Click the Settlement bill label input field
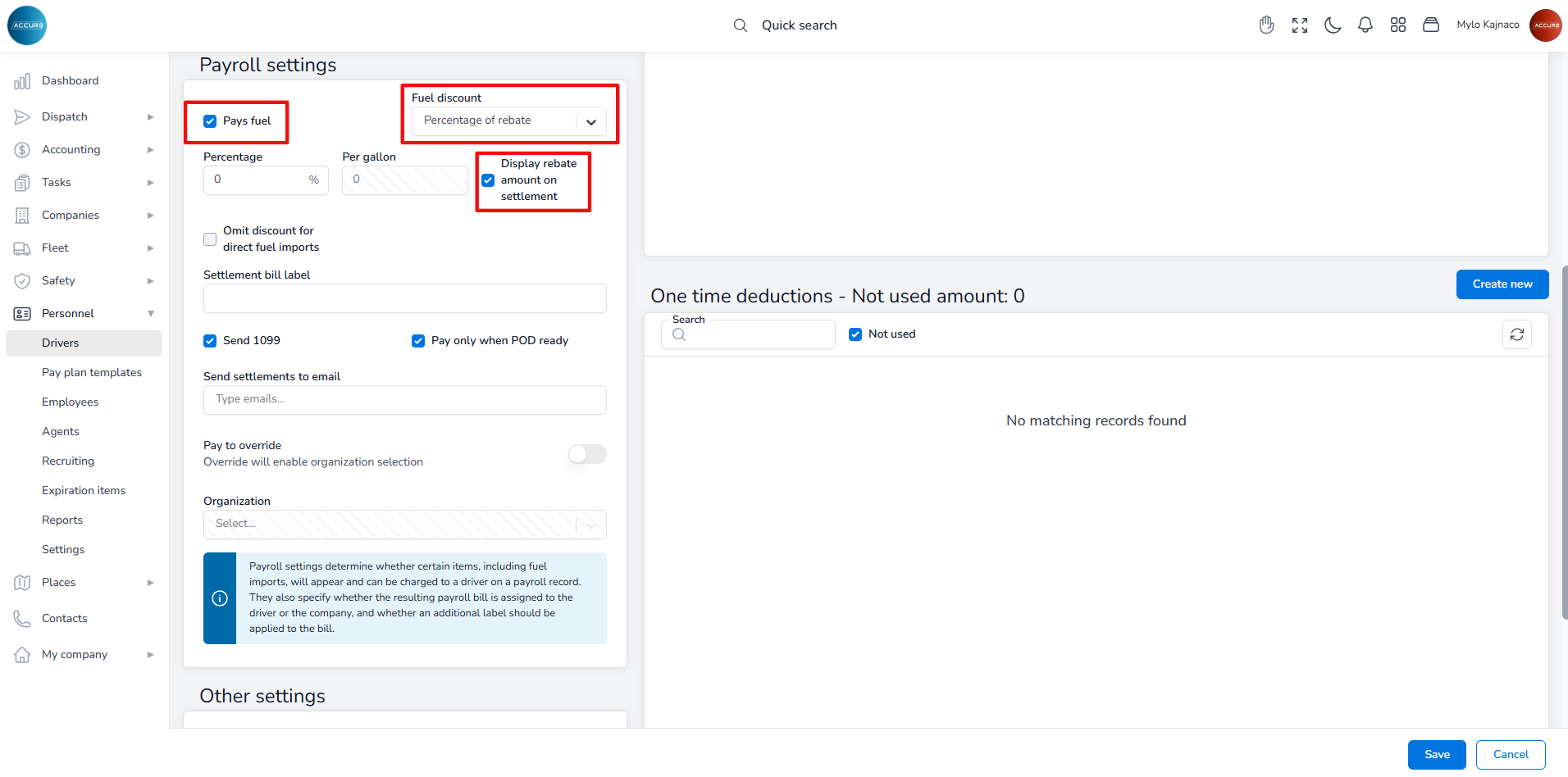1568x777 pixels. [x=404, y=299]
